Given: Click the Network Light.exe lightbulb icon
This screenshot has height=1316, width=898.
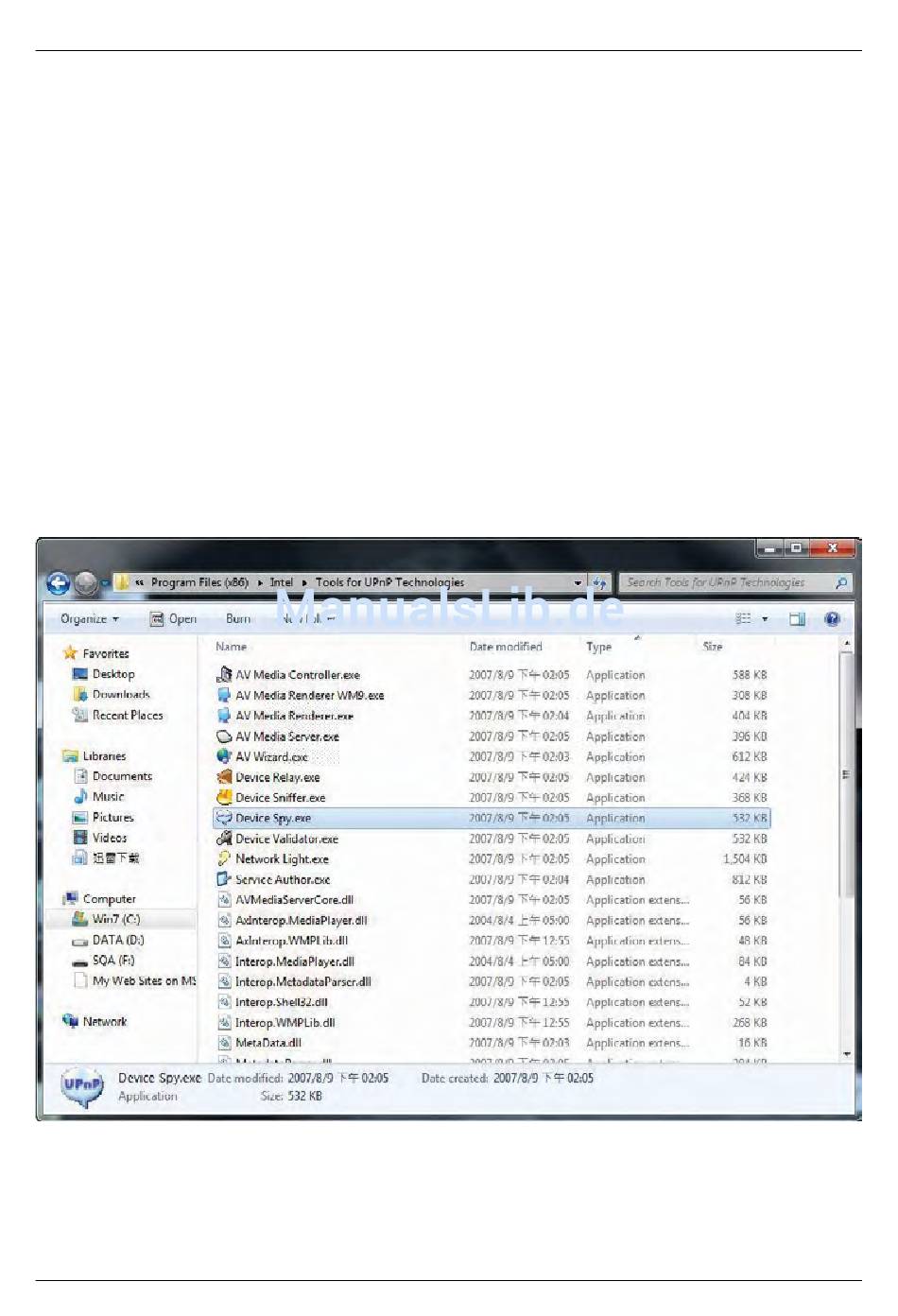Looking at the screenshot, I should 224,859.
